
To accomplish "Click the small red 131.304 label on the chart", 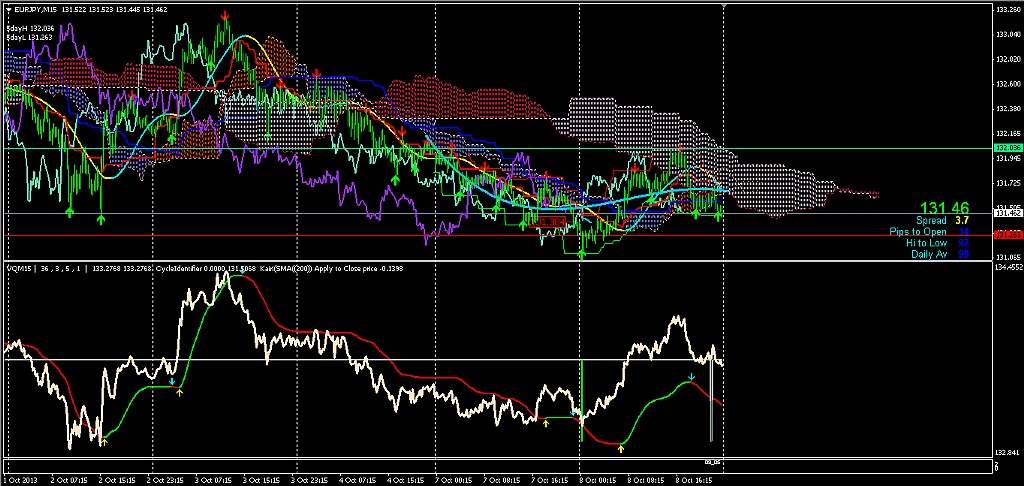I will (x=549, y=222).
